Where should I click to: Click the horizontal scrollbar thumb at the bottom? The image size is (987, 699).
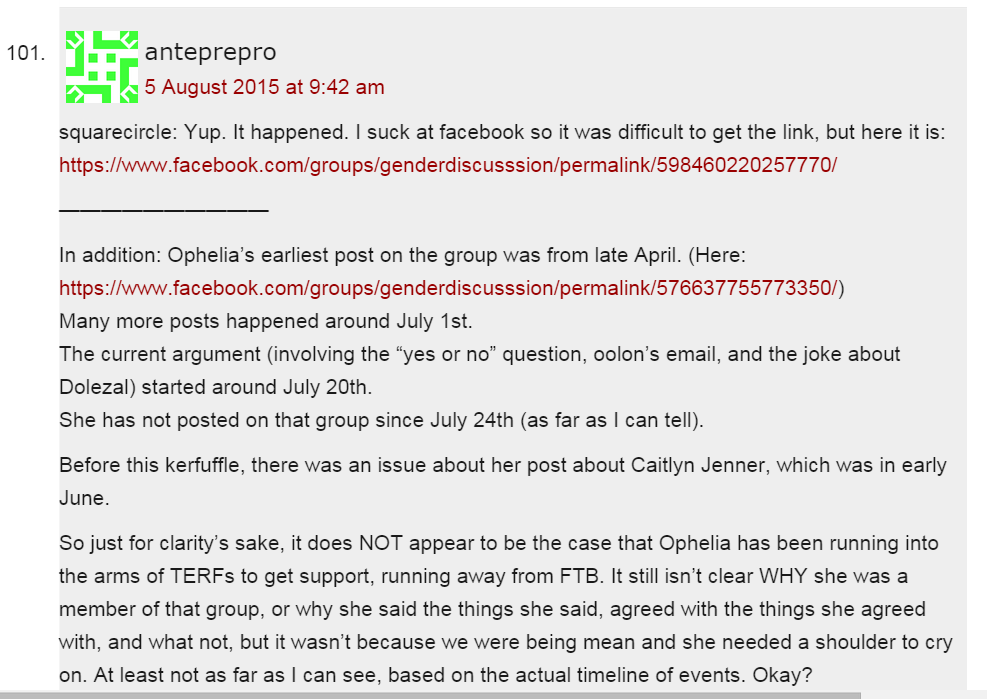[x=430, y=694]
